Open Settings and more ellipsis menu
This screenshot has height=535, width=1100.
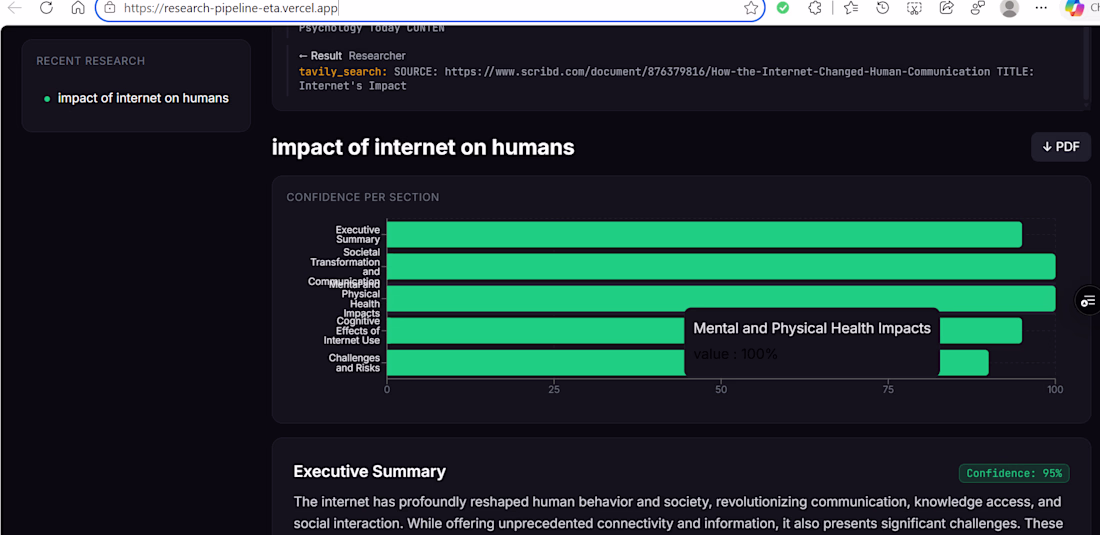[1042, 8]
